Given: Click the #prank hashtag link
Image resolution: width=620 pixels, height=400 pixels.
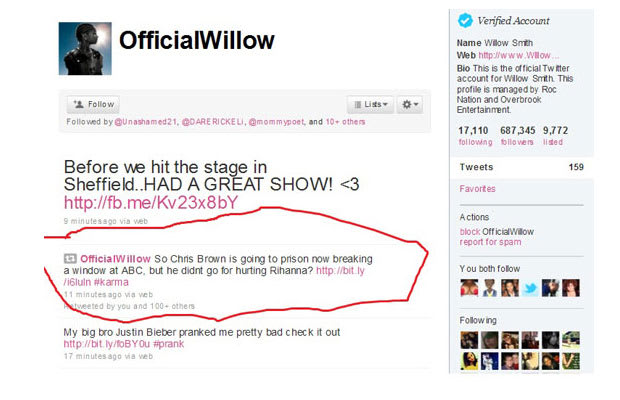Looking at the screenshot, I should pos(168,344).
